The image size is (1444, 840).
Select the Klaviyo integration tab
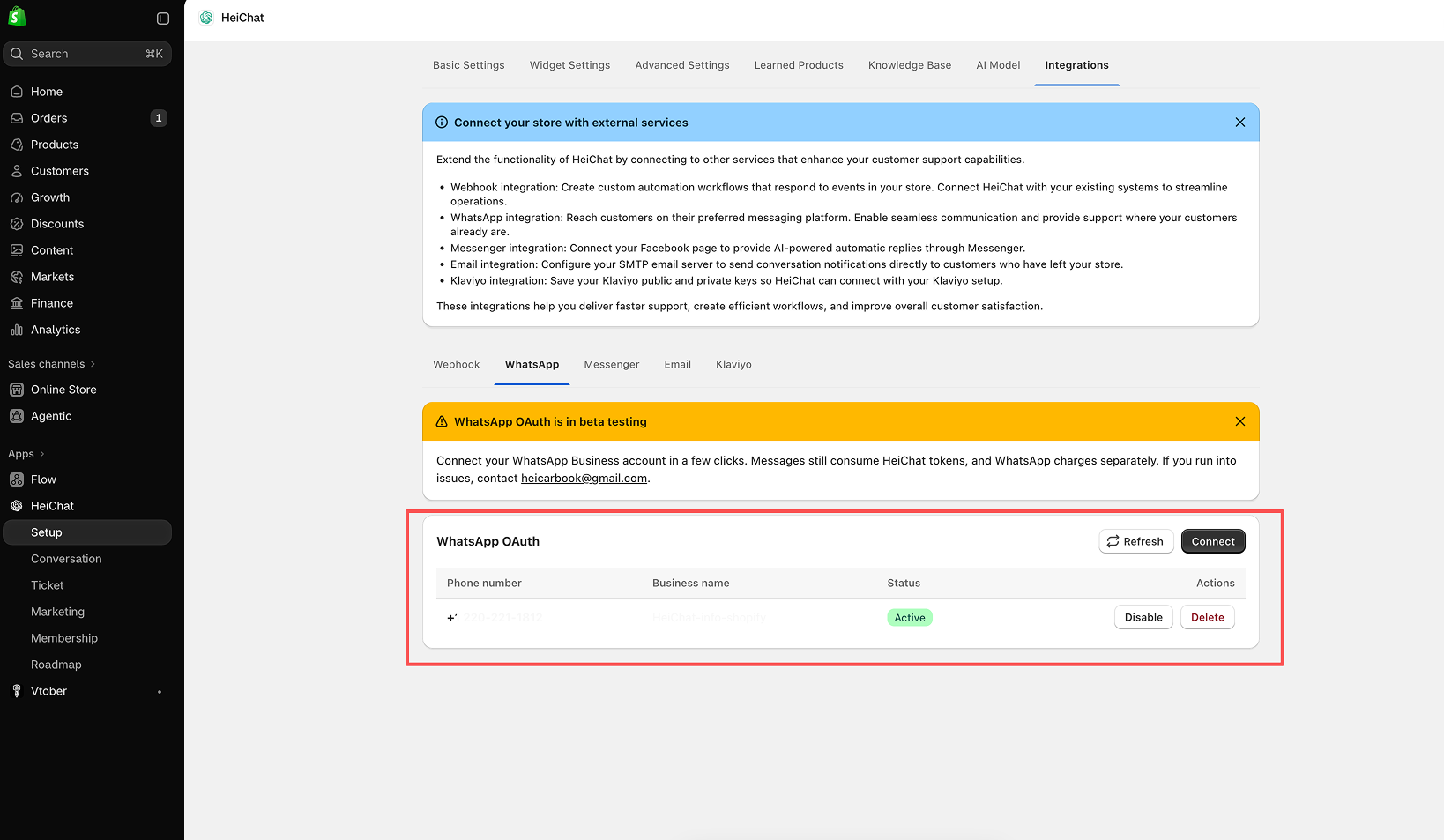(733, 365)
